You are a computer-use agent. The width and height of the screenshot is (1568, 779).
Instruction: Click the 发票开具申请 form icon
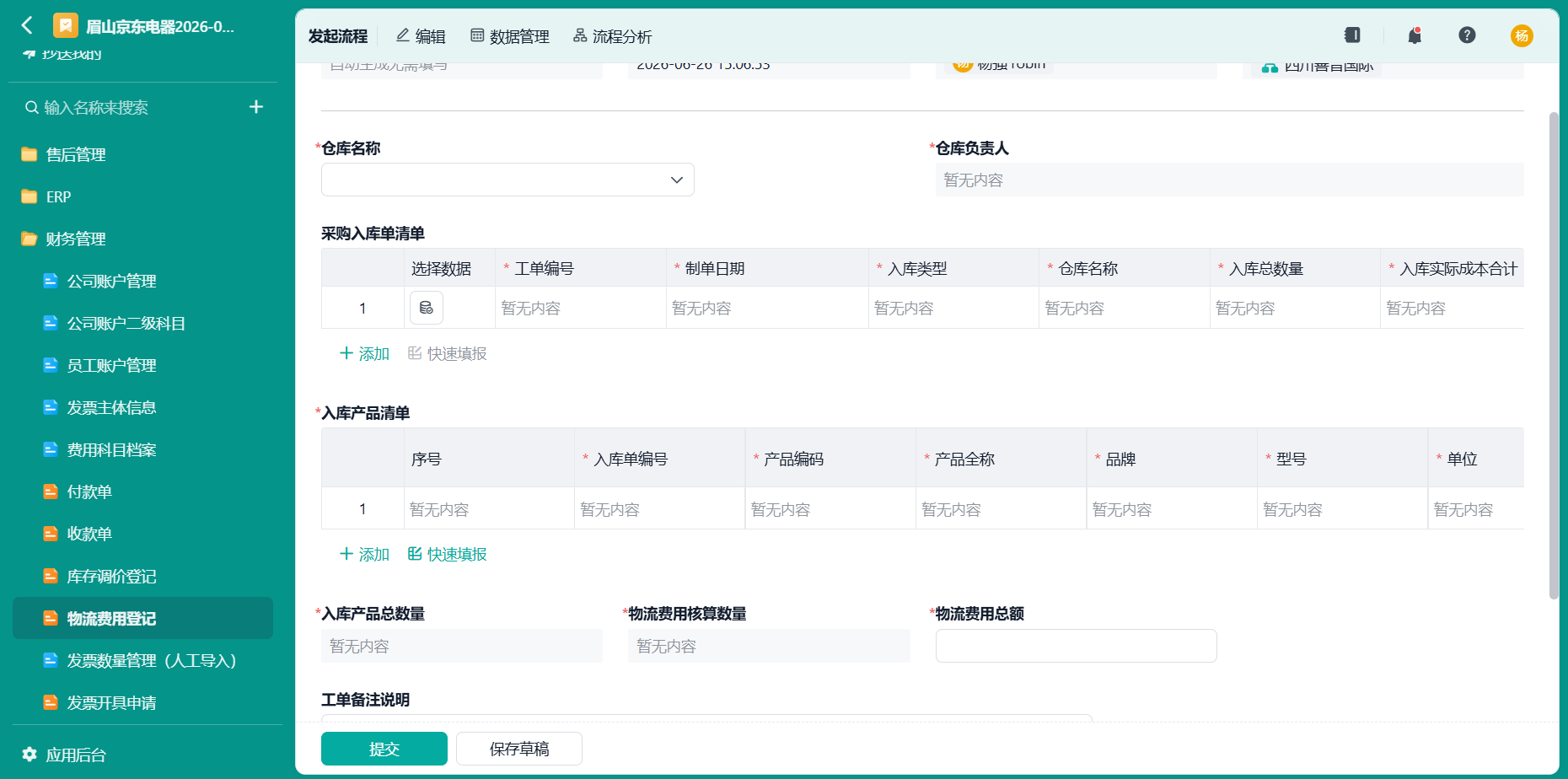pyautogui.click(x=51, y=702)
